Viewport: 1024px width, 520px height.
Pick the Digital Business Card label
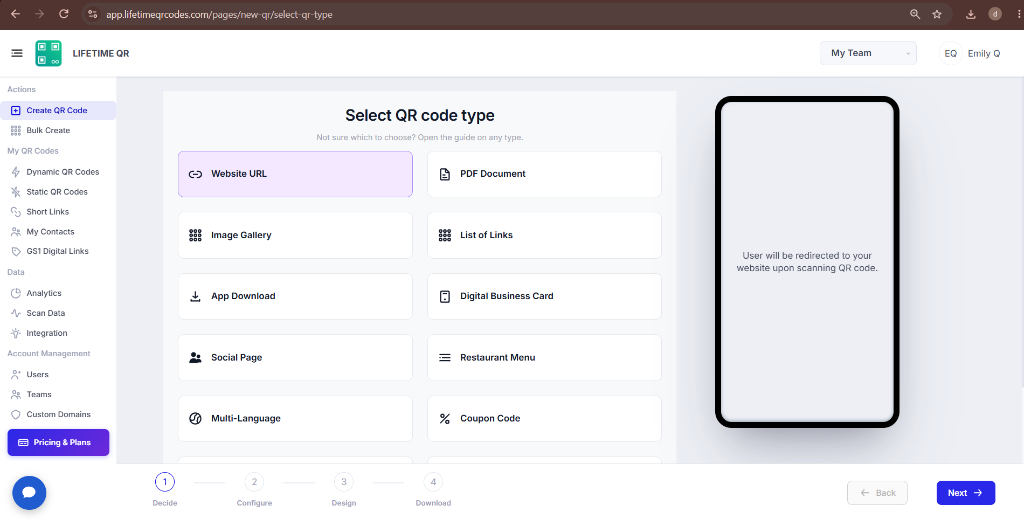click(507, 296)
